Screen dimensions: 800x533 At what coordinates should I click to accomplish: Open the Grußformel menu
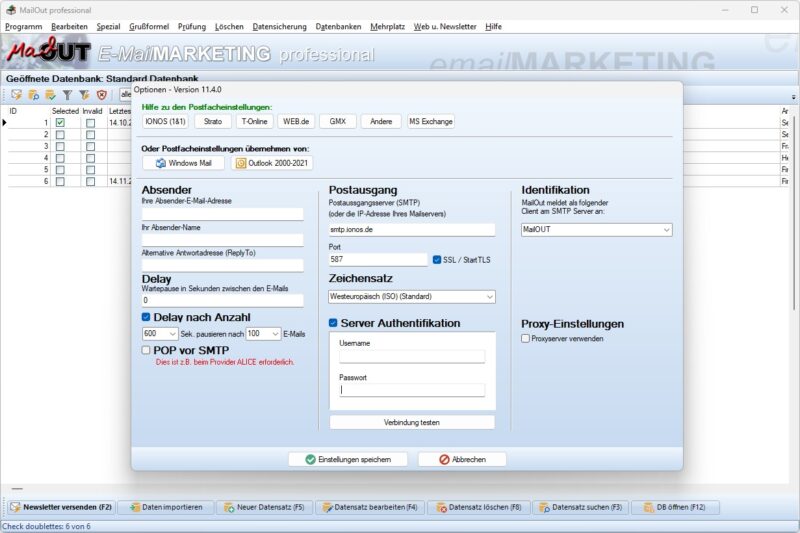pyautogui.click(x=149, y=27)
